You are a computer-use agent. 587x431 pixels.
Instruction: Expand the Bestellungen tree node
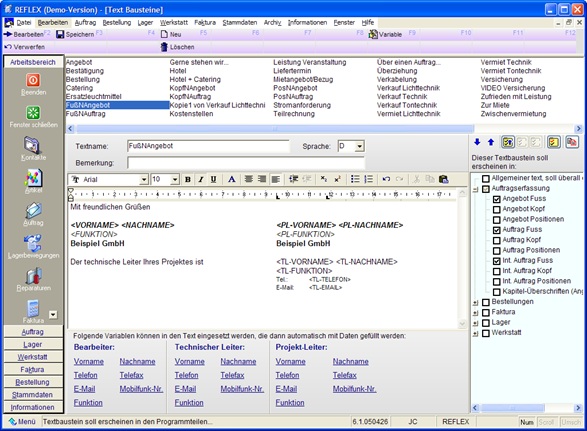click(475, 303)
